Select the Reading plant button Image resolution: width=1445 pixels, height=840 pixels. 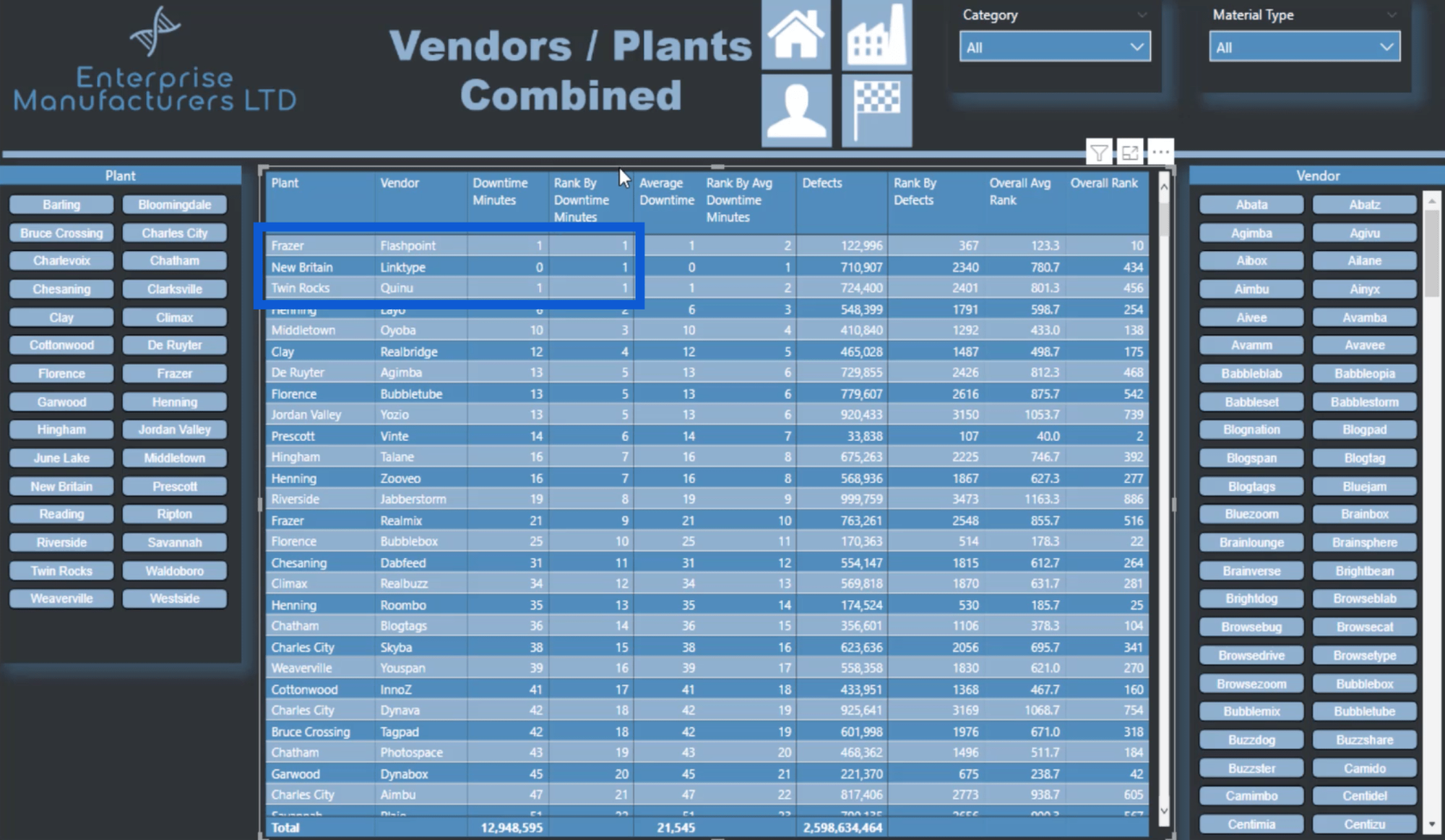click(x=61, y=514)
